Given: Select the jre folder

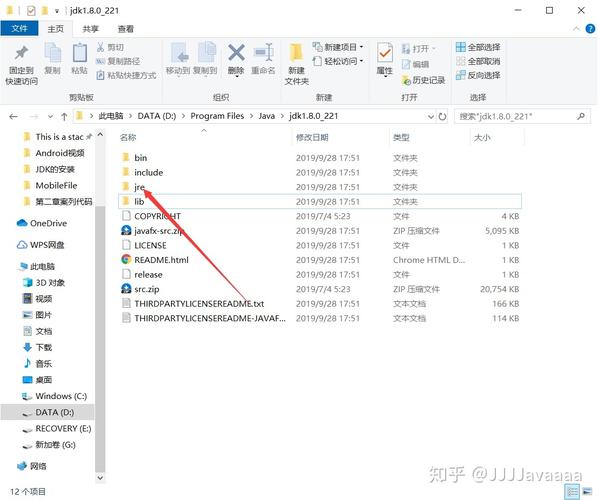Looking at the screenshot, I should tap(140, 187).
